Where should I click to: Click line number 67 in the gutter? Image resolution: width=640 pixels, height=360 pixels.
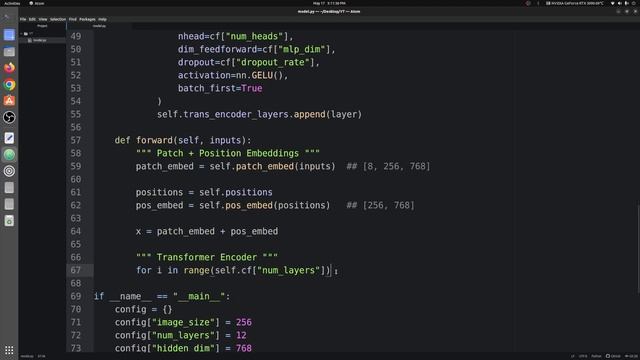click(76, 270)
